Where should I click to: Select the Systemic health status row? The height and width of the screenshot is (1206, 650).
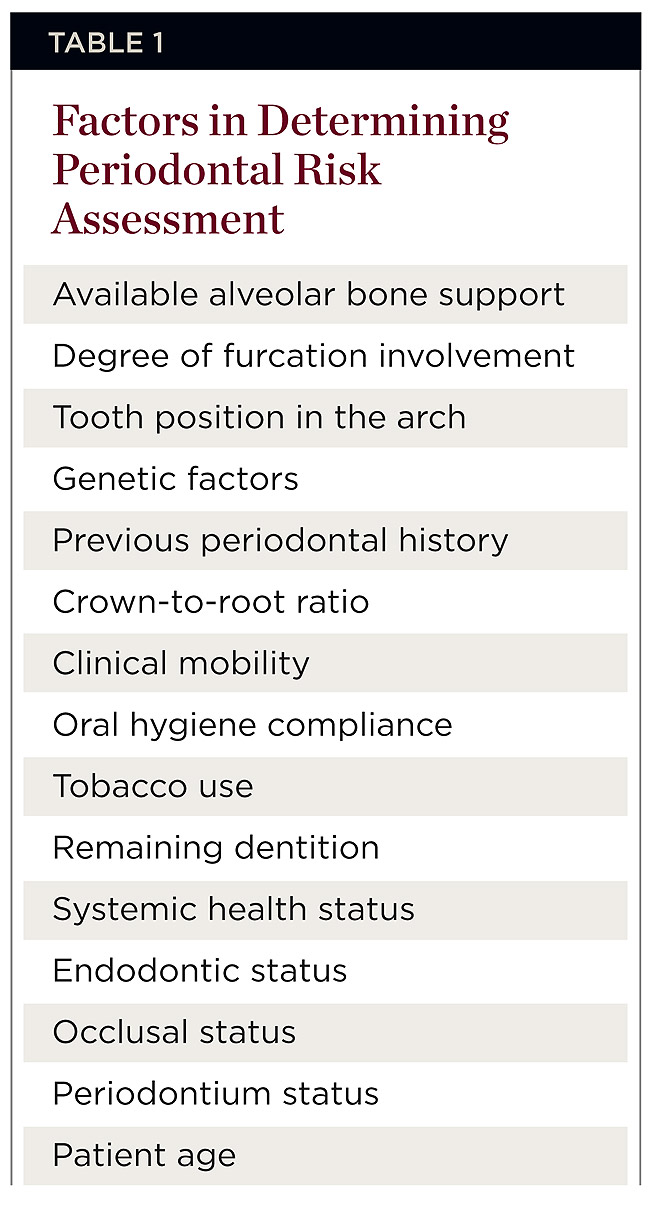click(x=233, y=909)
